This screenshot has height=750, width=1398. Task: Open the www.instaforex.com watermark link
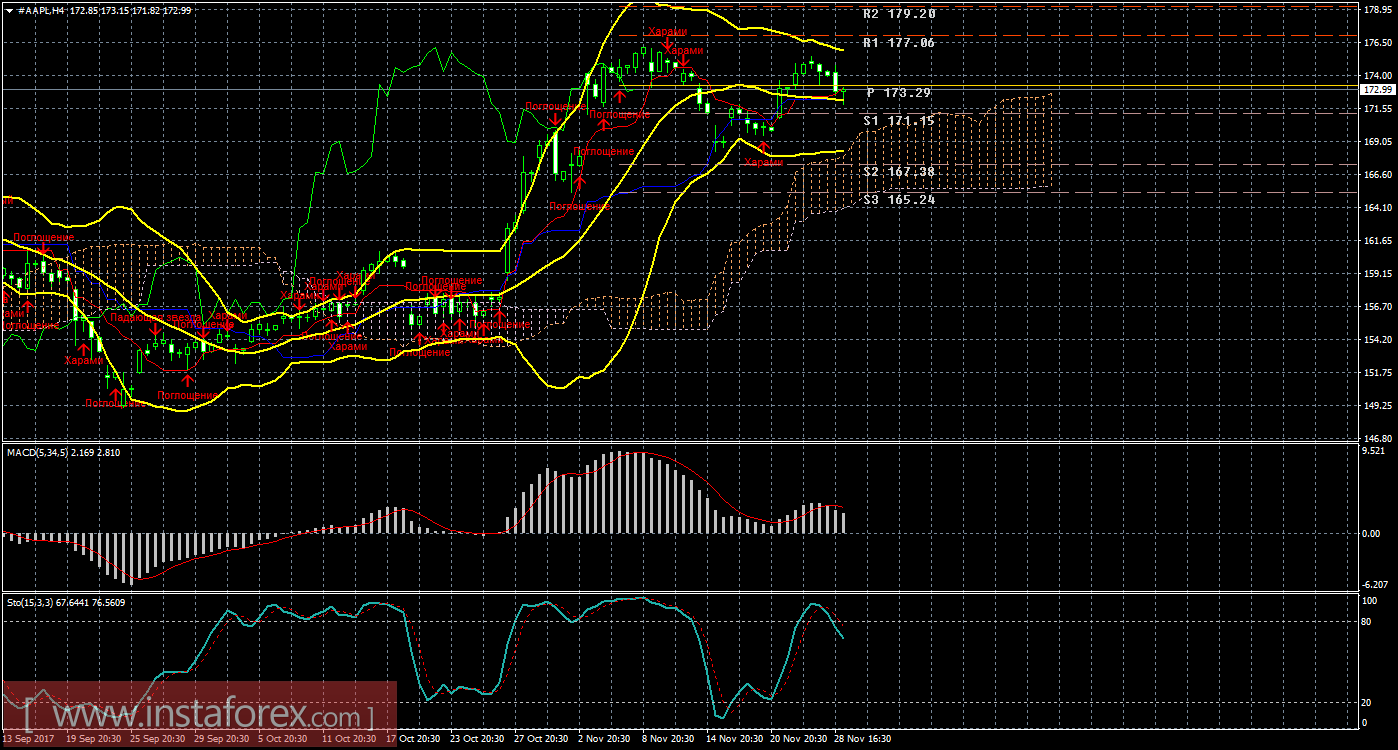pos(200,716)
